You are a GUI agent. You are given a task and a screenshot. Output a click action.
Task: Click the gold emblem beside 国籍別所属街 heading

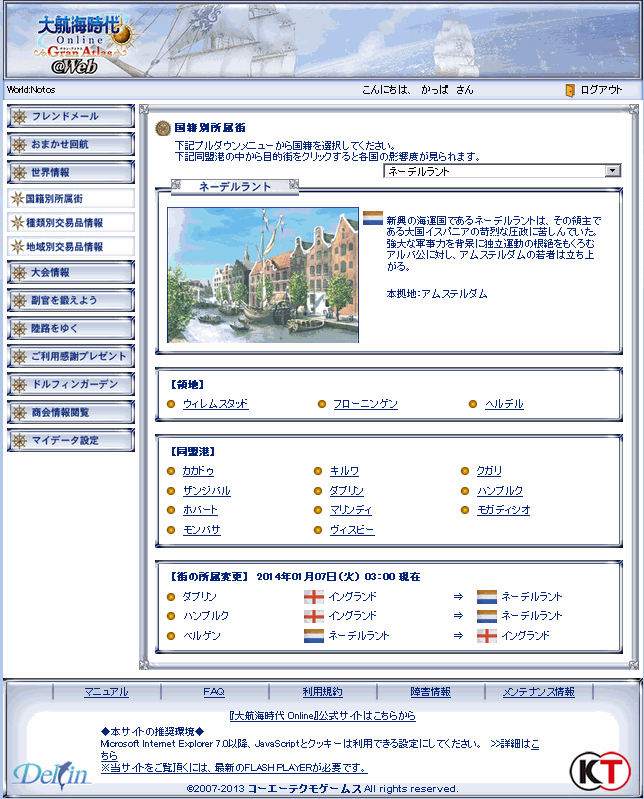[163, 128]
